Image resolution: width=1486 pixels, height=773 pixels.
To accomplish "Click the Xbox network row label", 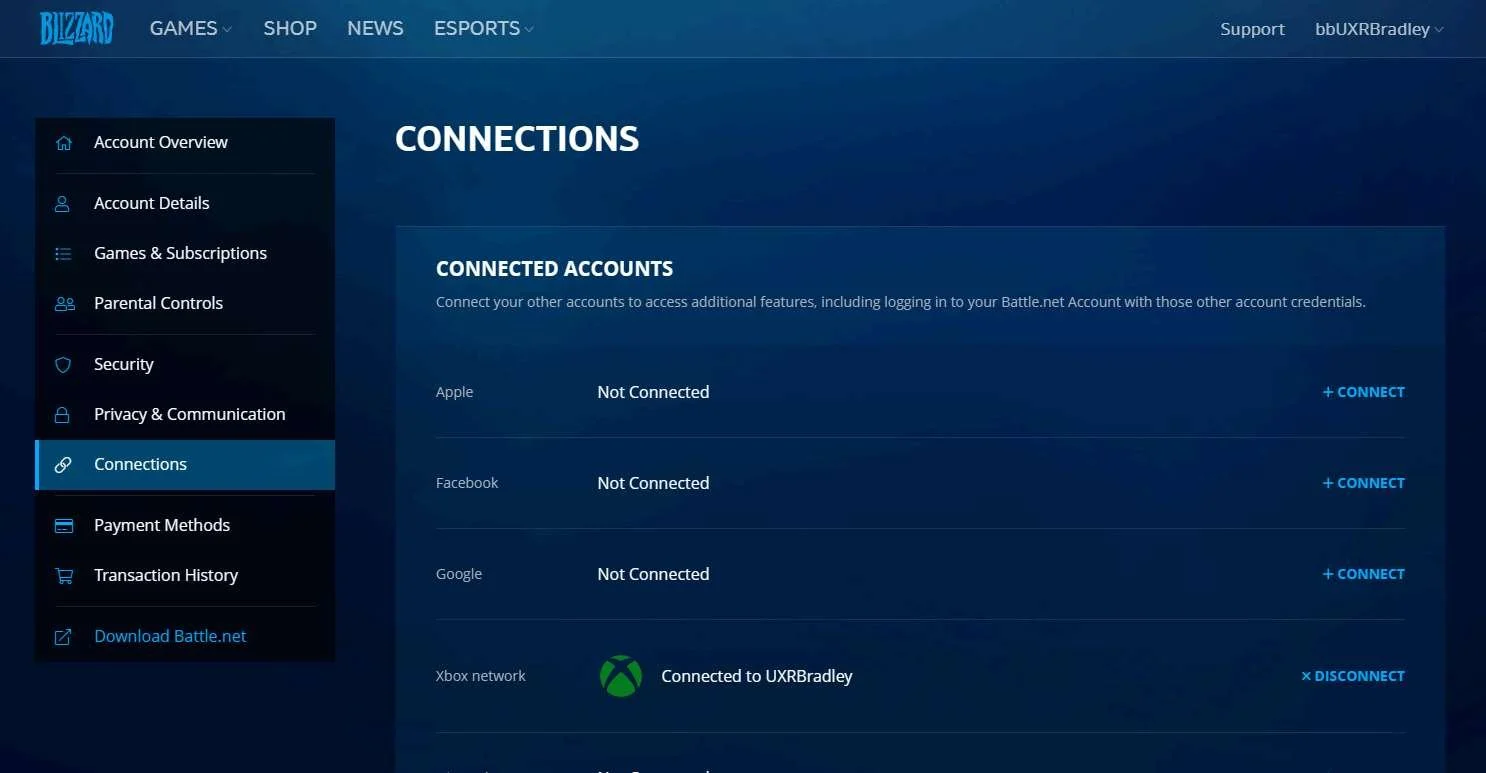I will [481, 676].
